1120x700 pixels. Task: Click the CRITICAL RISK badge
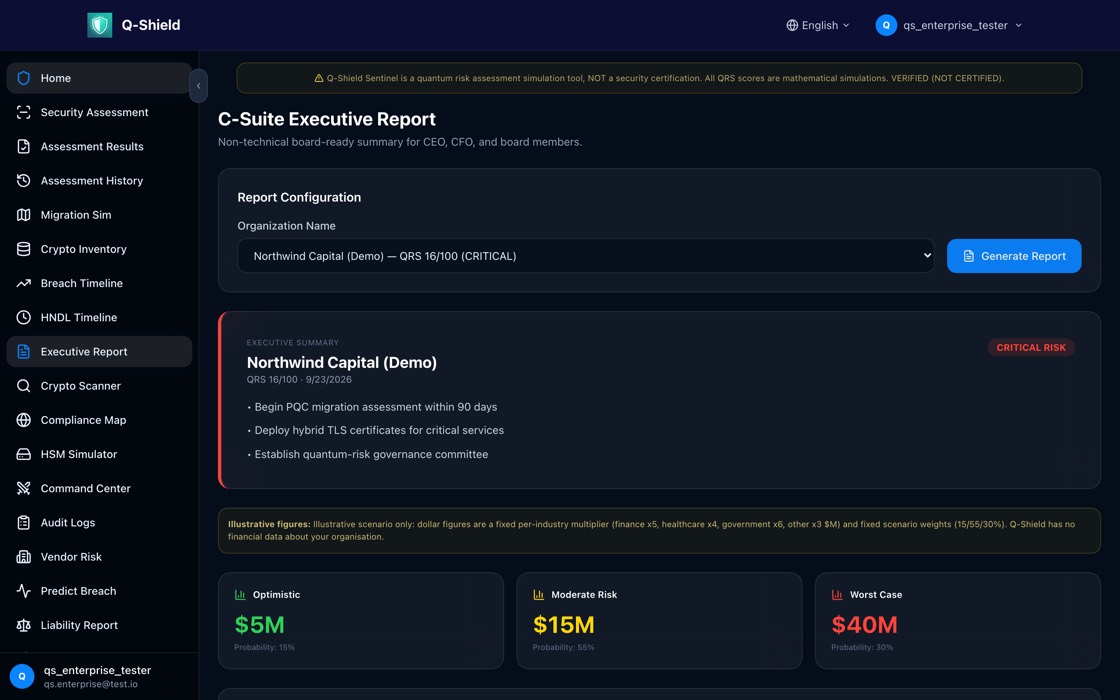point(1031,348)
